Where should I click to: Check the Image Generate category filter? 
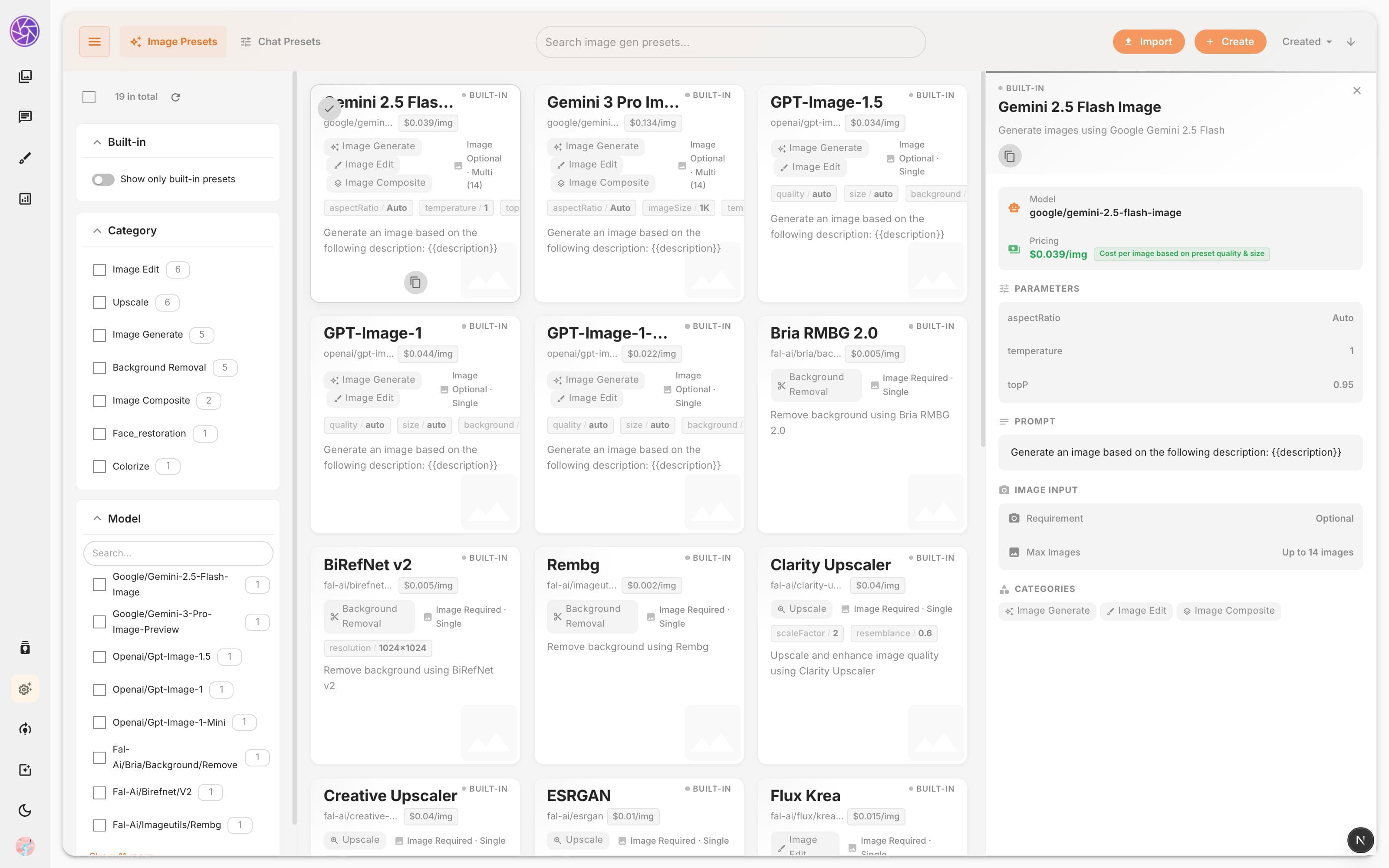pyautogui.click(x=99, y=335)
